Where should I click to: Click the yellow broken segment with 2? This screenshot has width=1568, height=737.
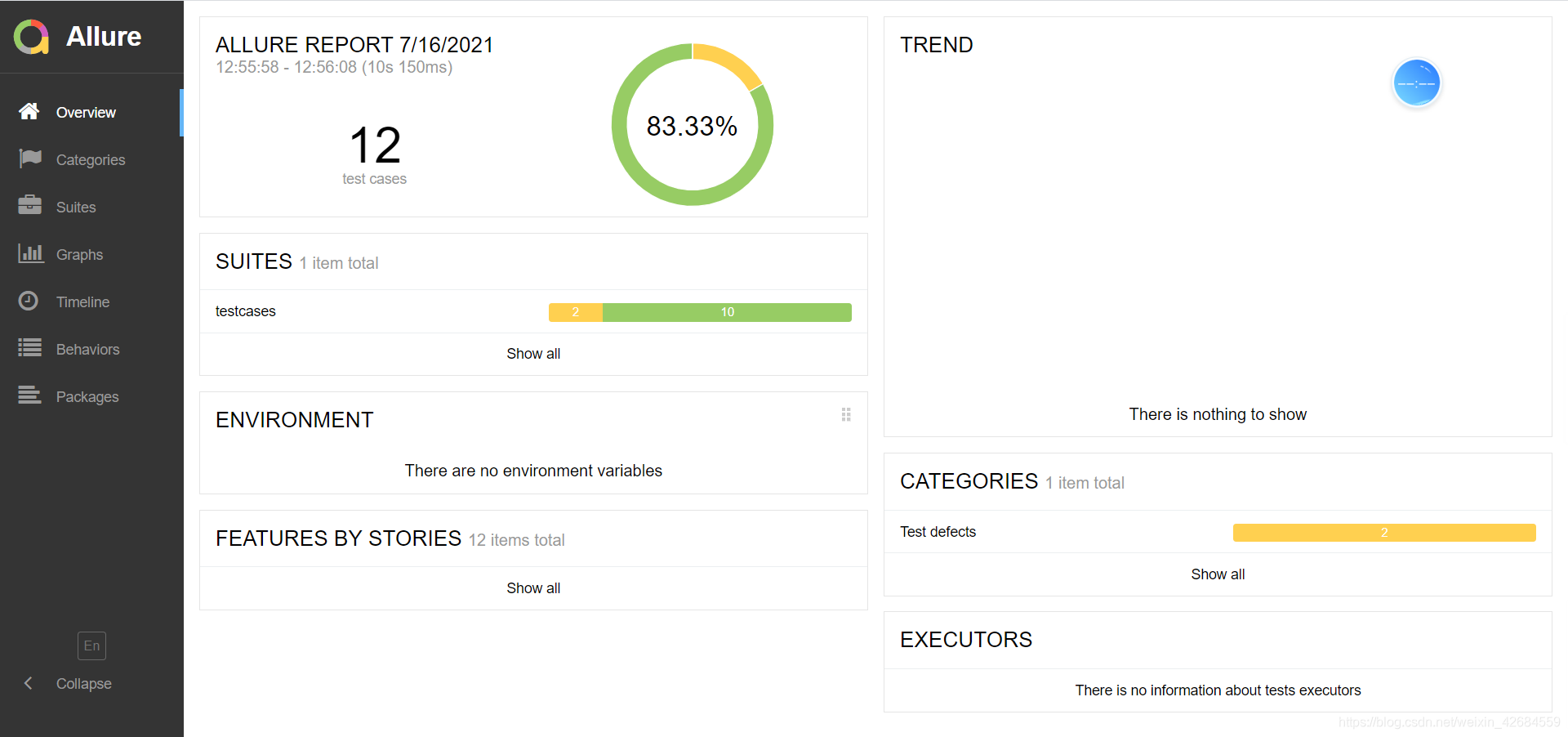(576, 312)
